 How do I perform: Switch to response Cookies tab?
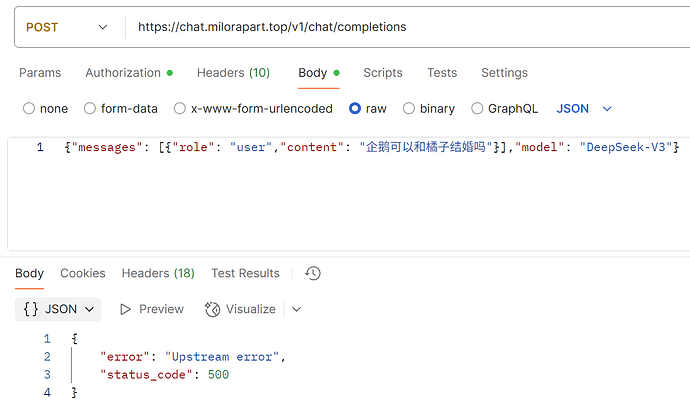point(83,273)
